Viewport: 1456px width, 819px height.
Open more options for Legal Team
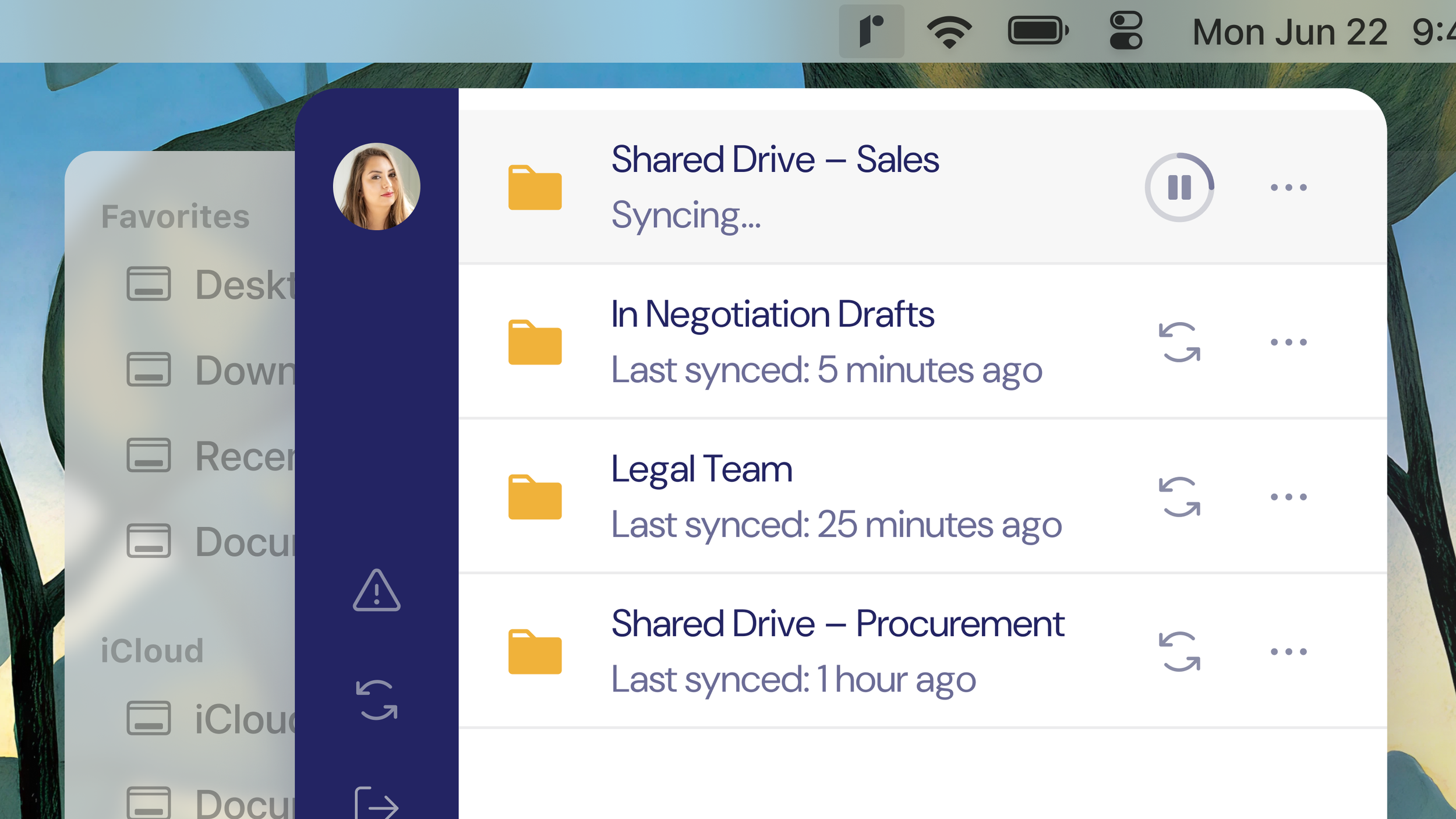(1288, 497)
